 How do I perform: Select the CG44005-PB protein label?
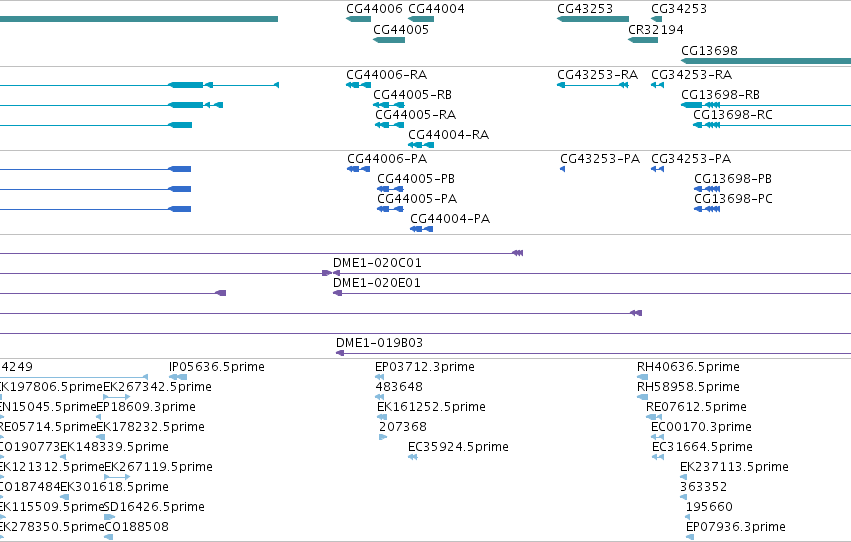pyautogui.click(x=416, y=178)
